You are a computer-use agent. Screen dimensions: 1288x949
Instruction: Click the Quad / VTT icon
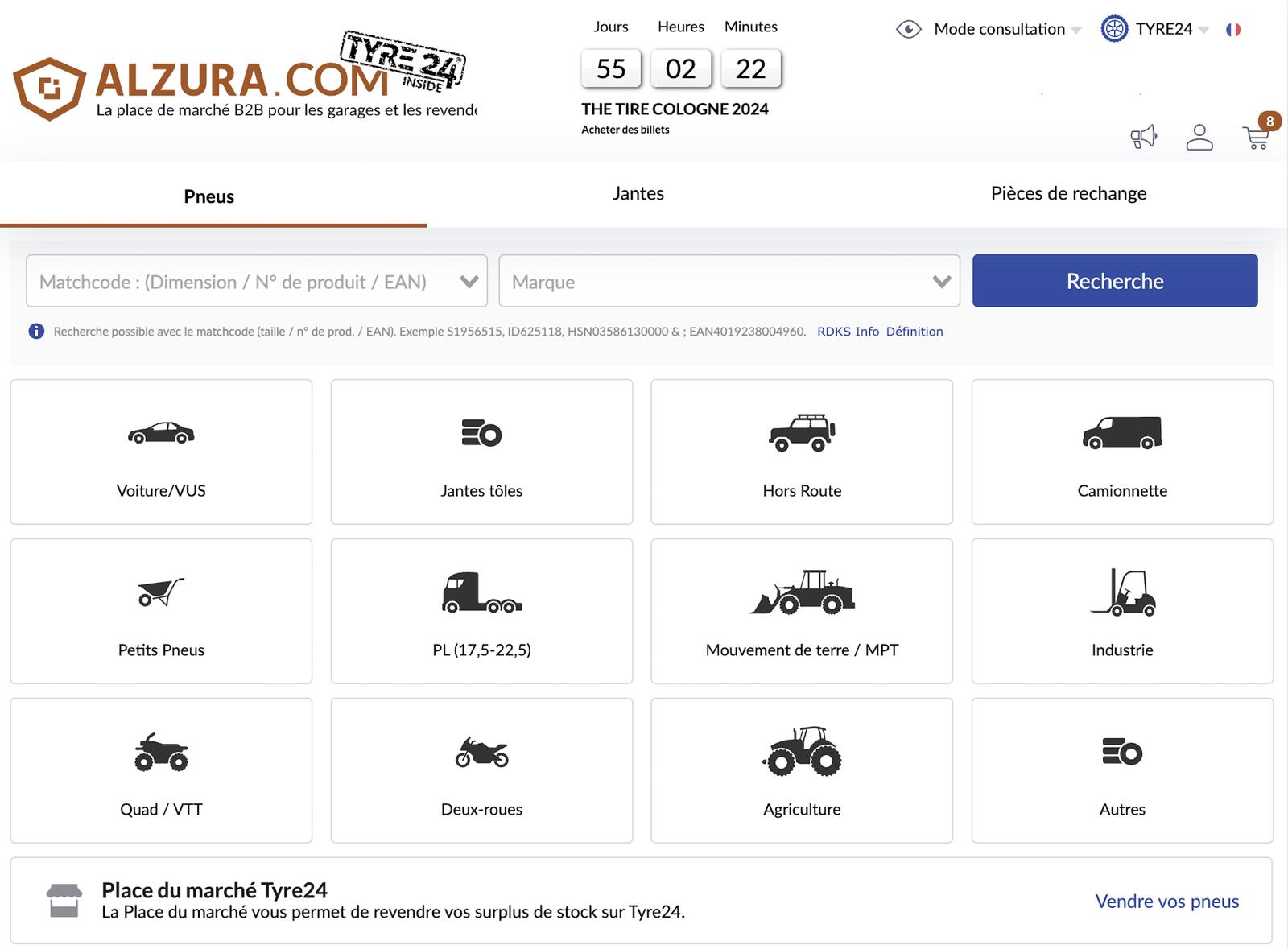[161, 751]
